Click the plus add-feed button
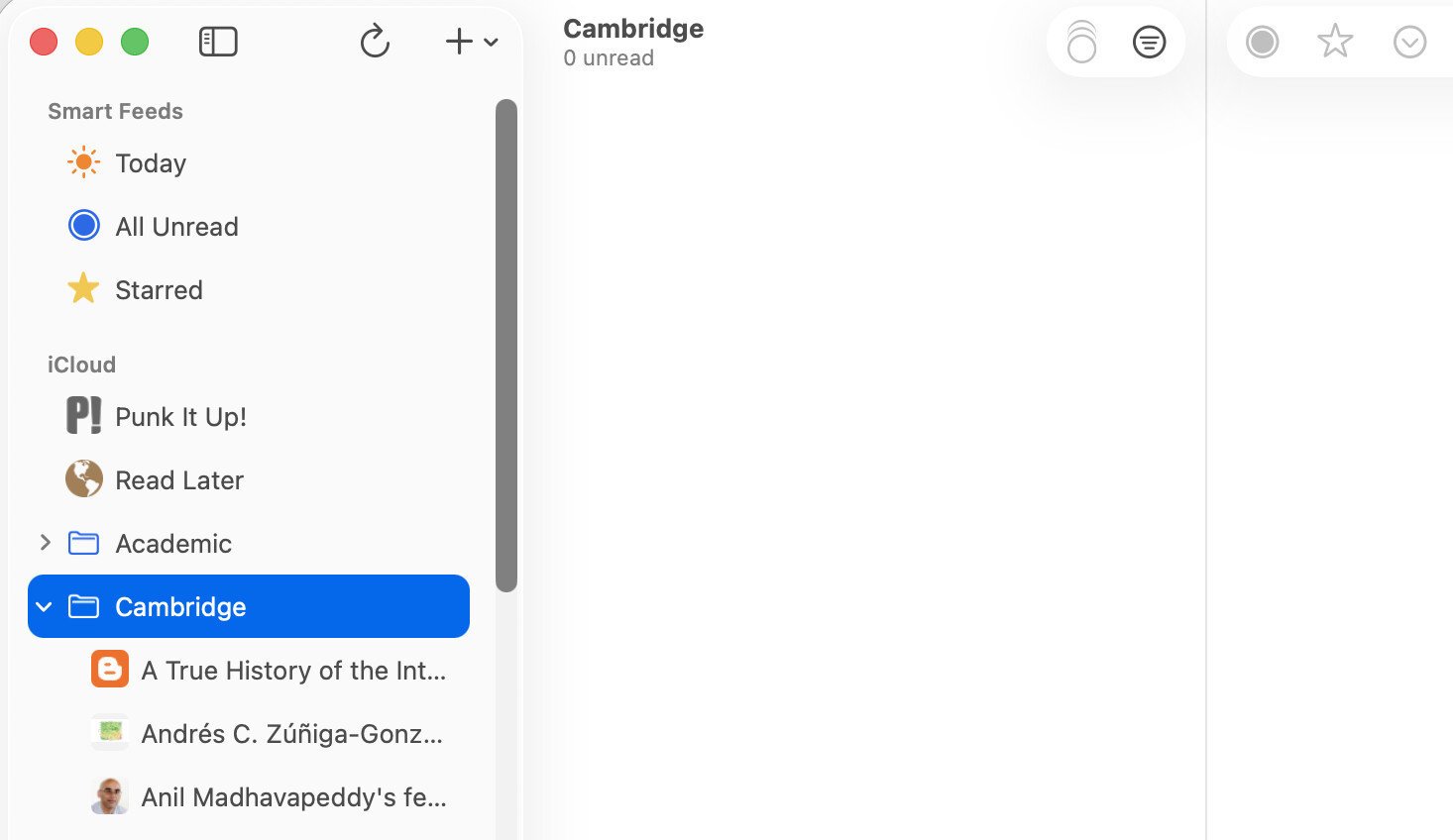 coord(459,42)
